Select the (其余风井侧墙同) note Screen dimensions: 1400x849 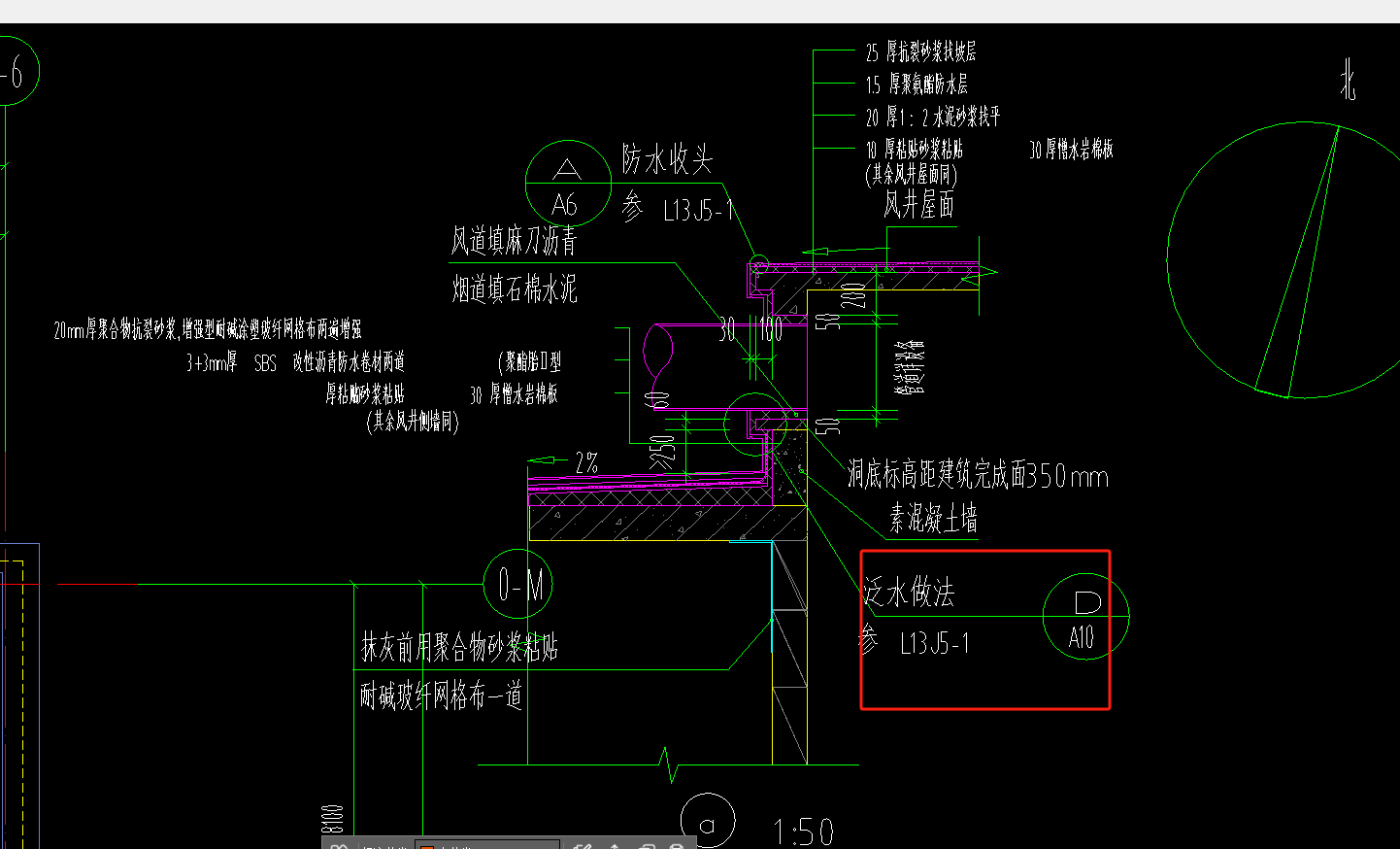(x=412, y=422)
